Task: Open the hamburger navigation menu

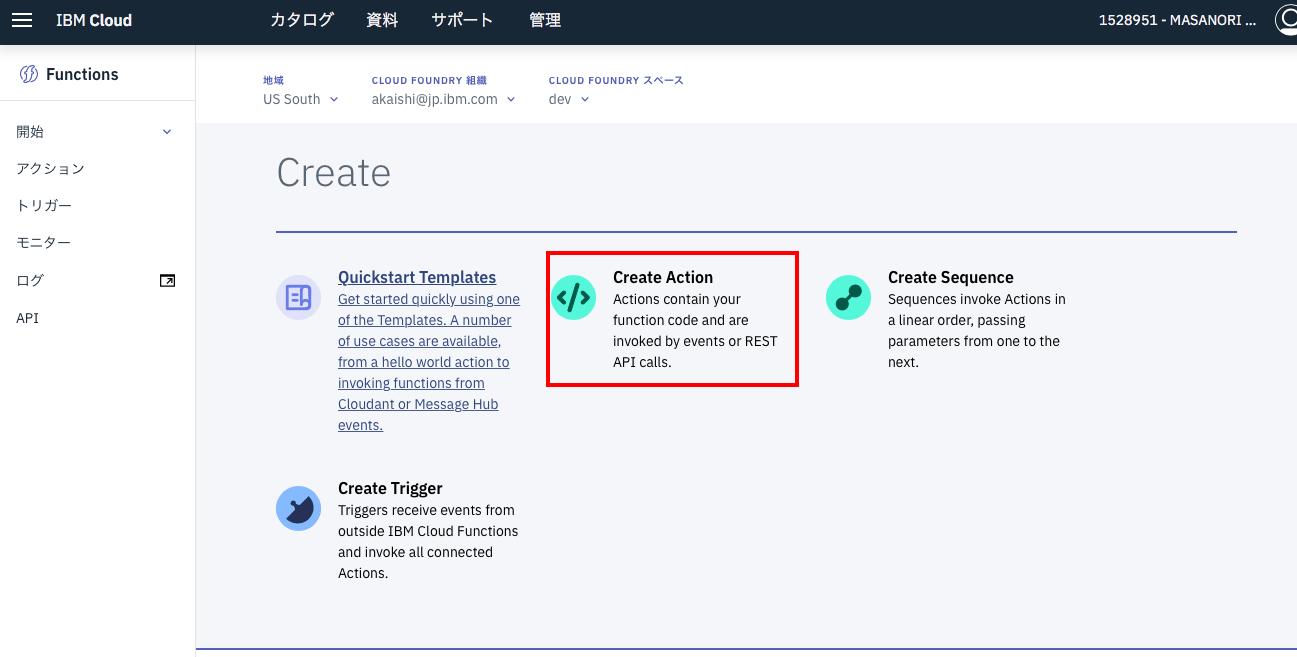Action: click(22, 20)
